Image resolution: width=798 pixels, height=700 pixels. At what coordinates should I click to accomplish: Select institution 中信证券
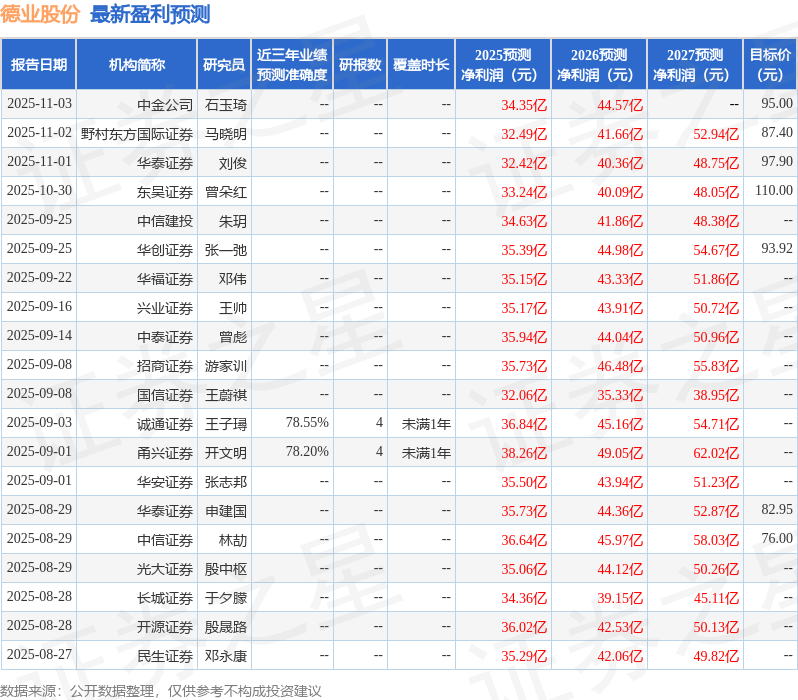point(165,540)
